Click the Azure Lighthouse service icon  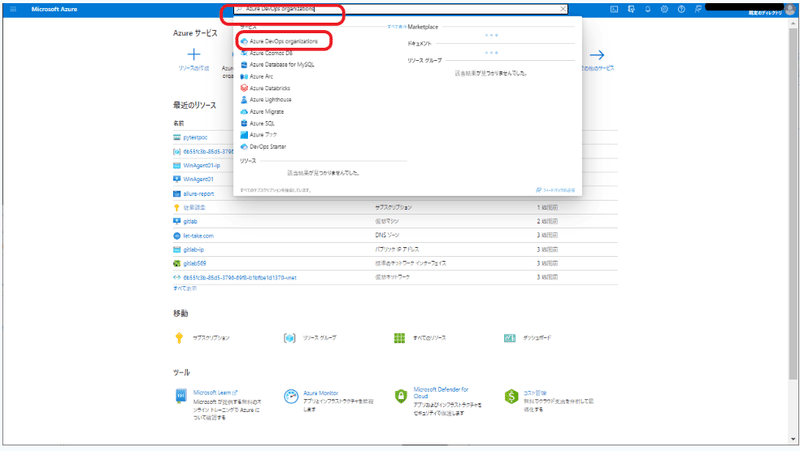click(x=244, y=100)
